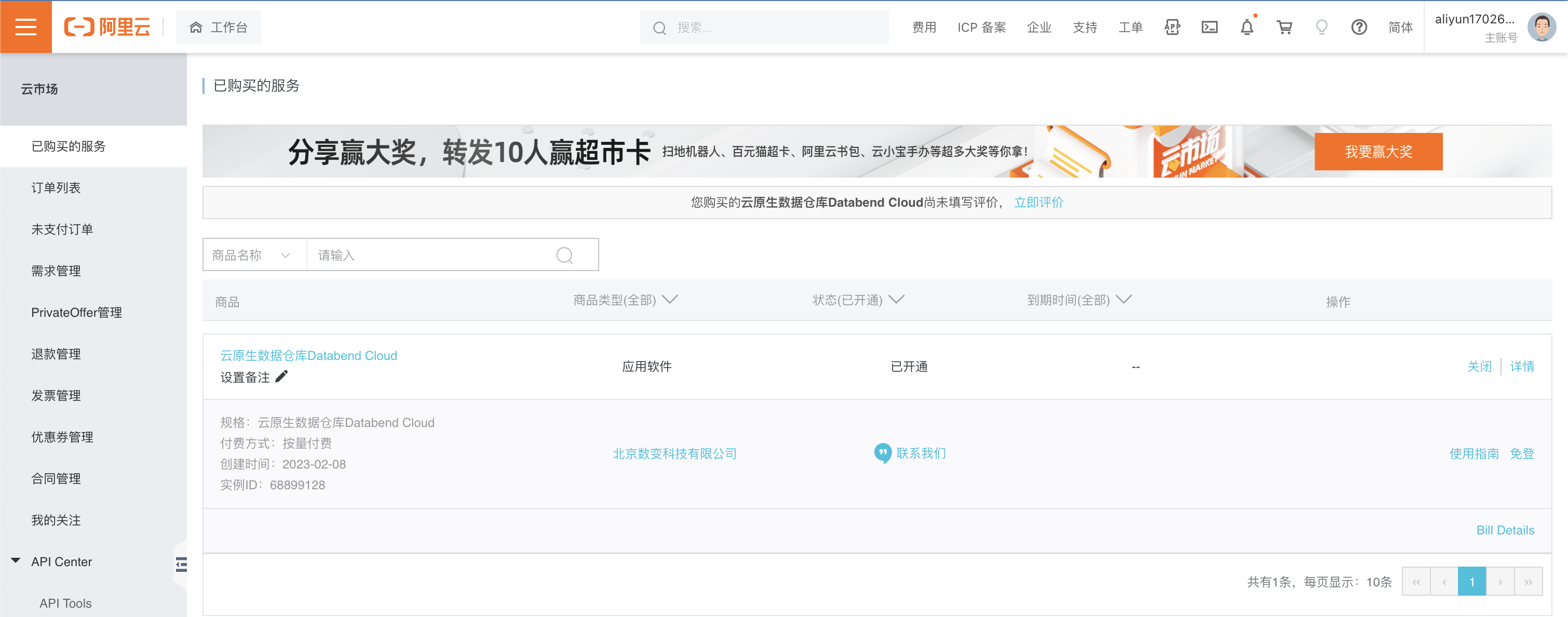Open the 使用指南 link
This screenshot has height=617, width=1568.
(x=1474, y=454)
